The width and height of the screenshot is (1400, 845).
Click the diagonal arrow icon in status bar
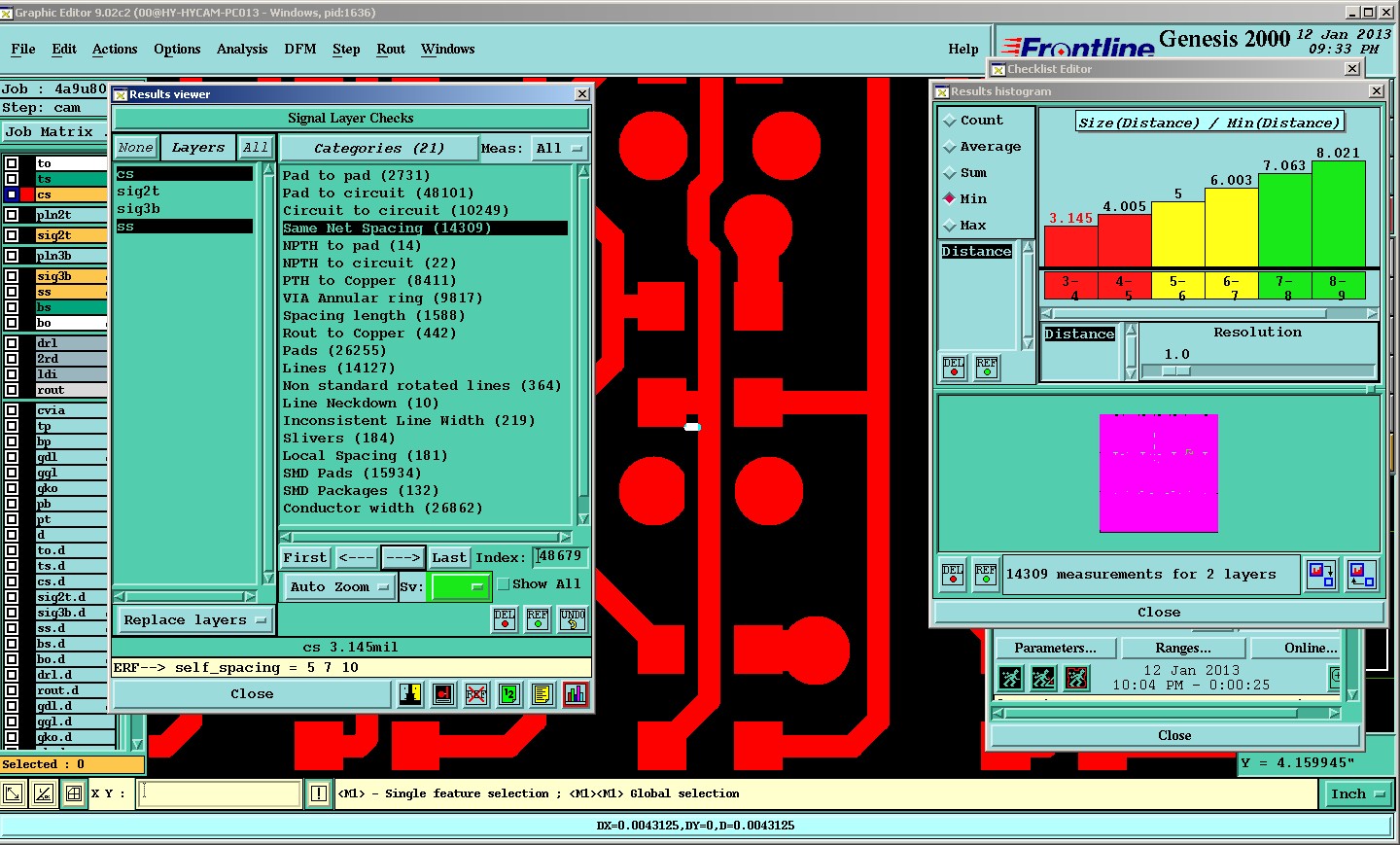tap(13, 793)
